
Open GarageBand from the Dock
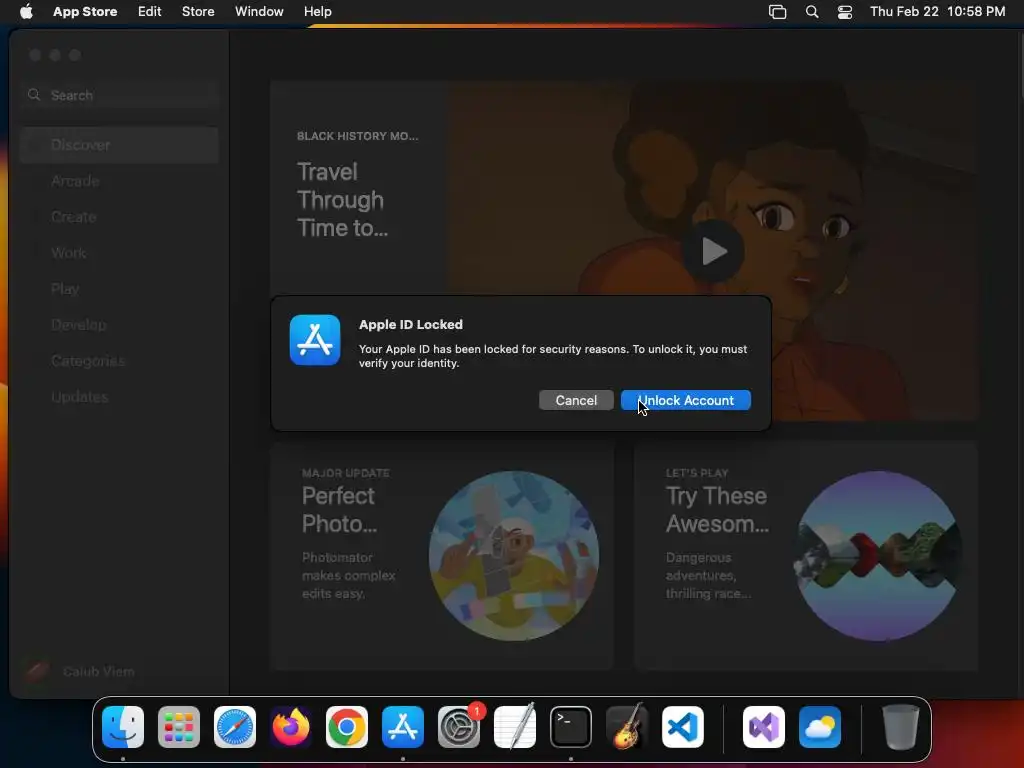pyautogui.click(x=627, y=727)
